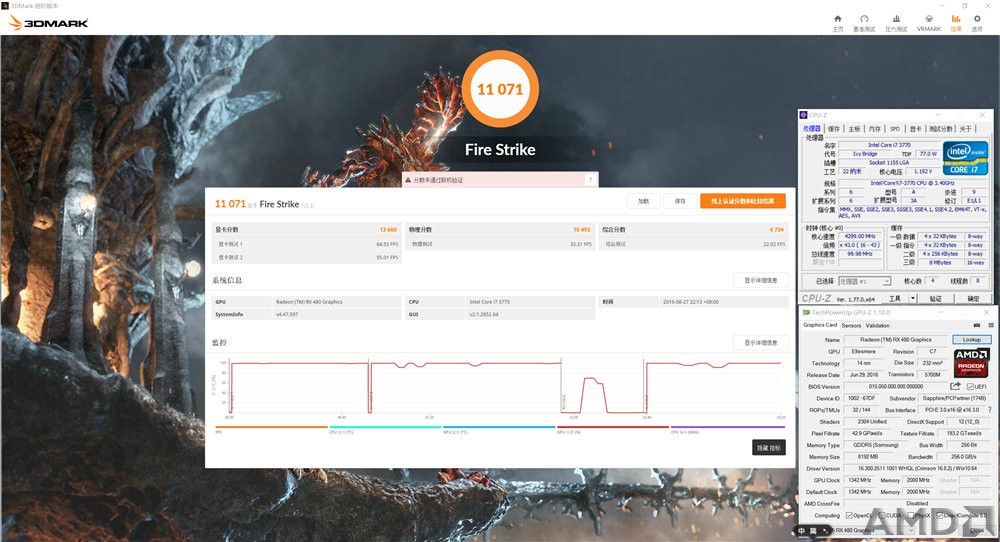The height and width of the screenshot is (542, 1000).
Task: Click the purple CPU frequency legend bar
Action: click(727, 427)
